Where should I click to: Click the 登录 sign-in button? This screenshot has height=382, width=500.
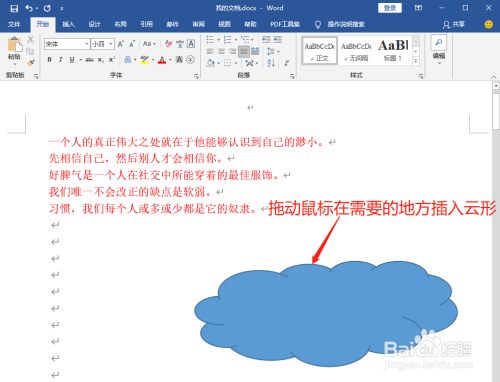[x=390, y=8]
